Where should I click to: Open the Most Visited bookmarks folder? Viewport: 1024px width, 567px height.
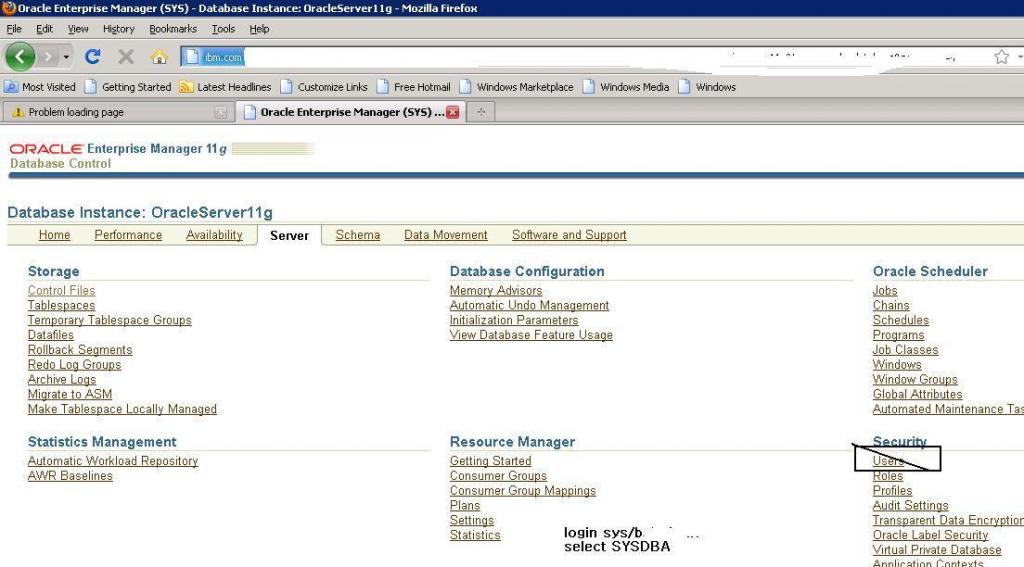pos(40,87)
